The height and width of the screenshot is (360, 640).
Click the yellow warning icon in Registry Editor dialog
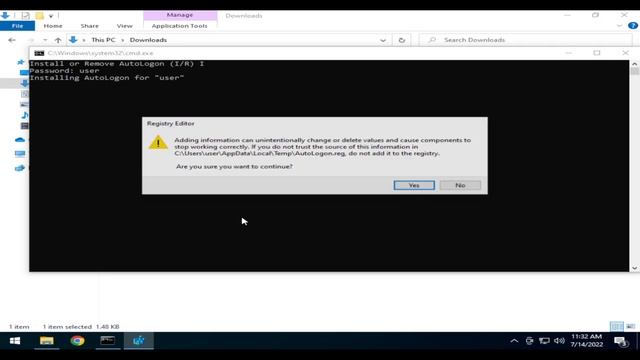[x=158, y=142]
